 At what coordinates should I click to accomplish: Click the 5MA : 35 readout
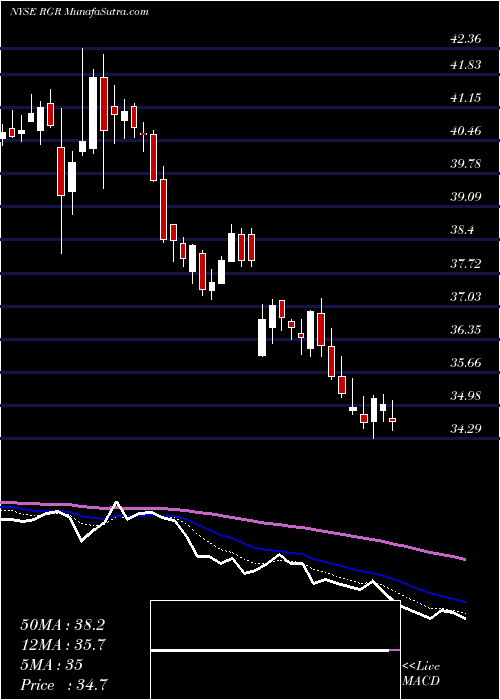[x=52, y=665]
